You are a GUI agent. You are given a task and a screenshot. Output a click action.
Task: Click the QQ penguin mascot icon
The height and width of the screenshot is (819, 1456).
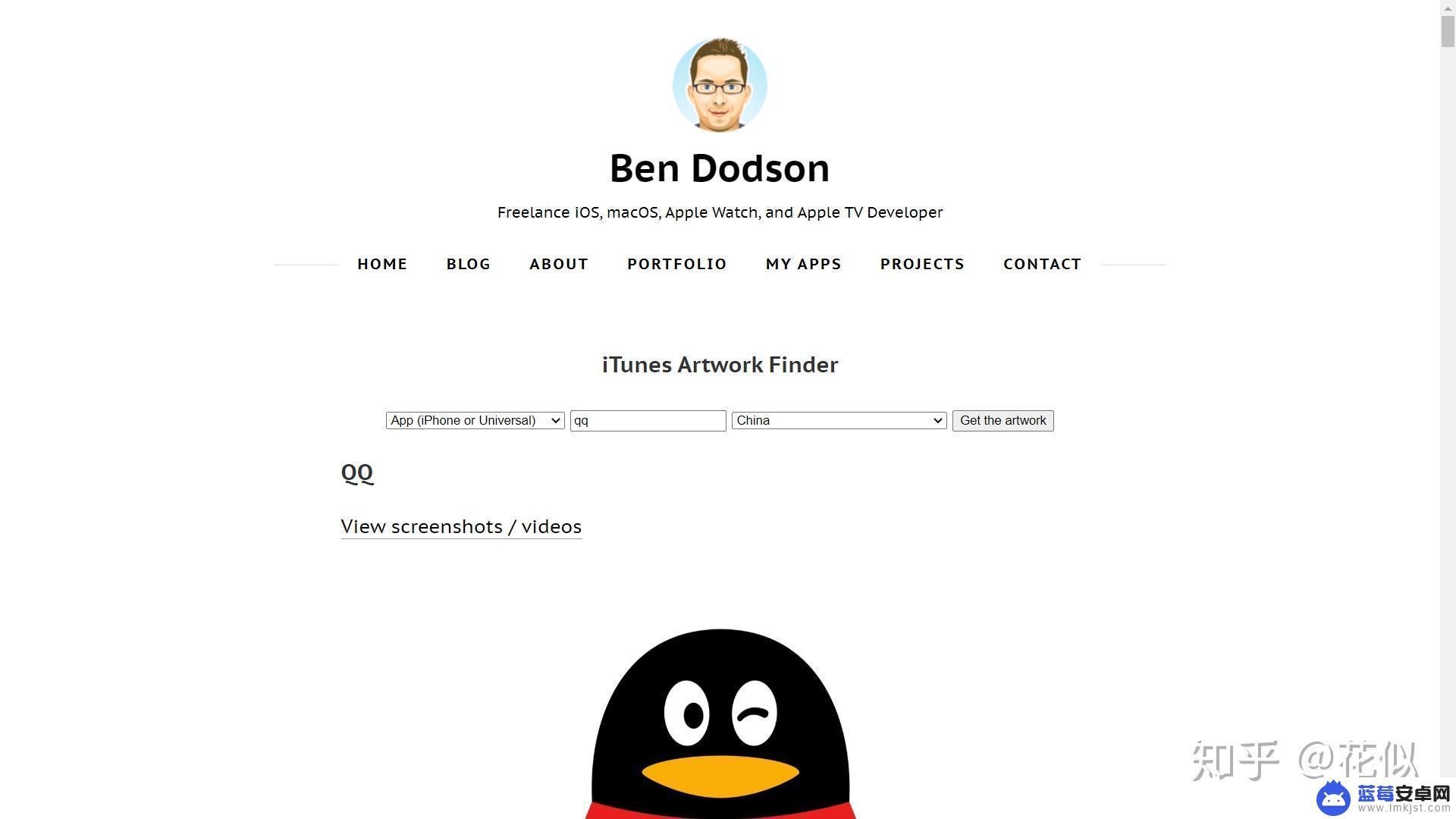(720, 720)
